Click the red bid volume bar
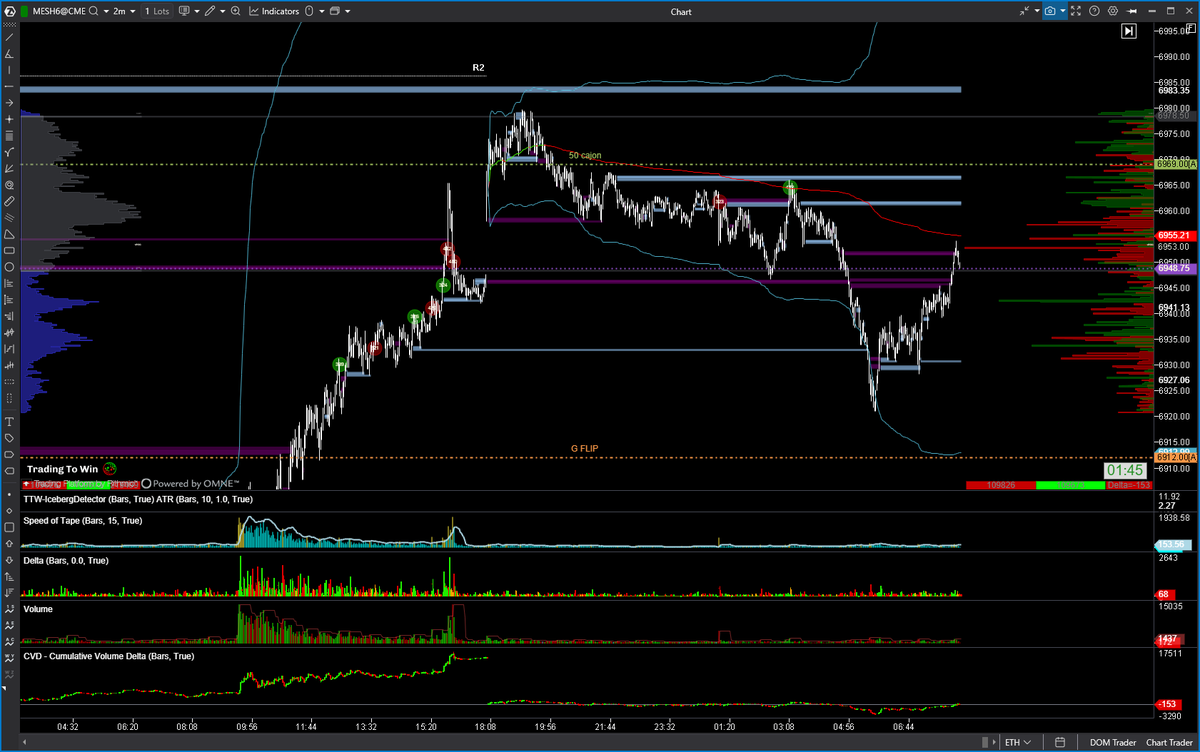The height and width of the screenshot is (752, 1200). click(x=1001, y=485)
